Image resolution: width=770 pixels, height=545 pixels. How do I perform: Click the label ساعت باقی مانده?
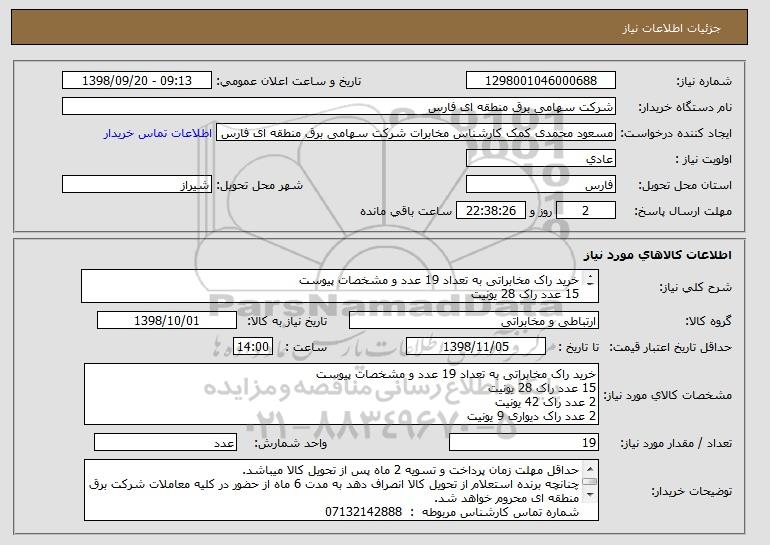(406, 211)
